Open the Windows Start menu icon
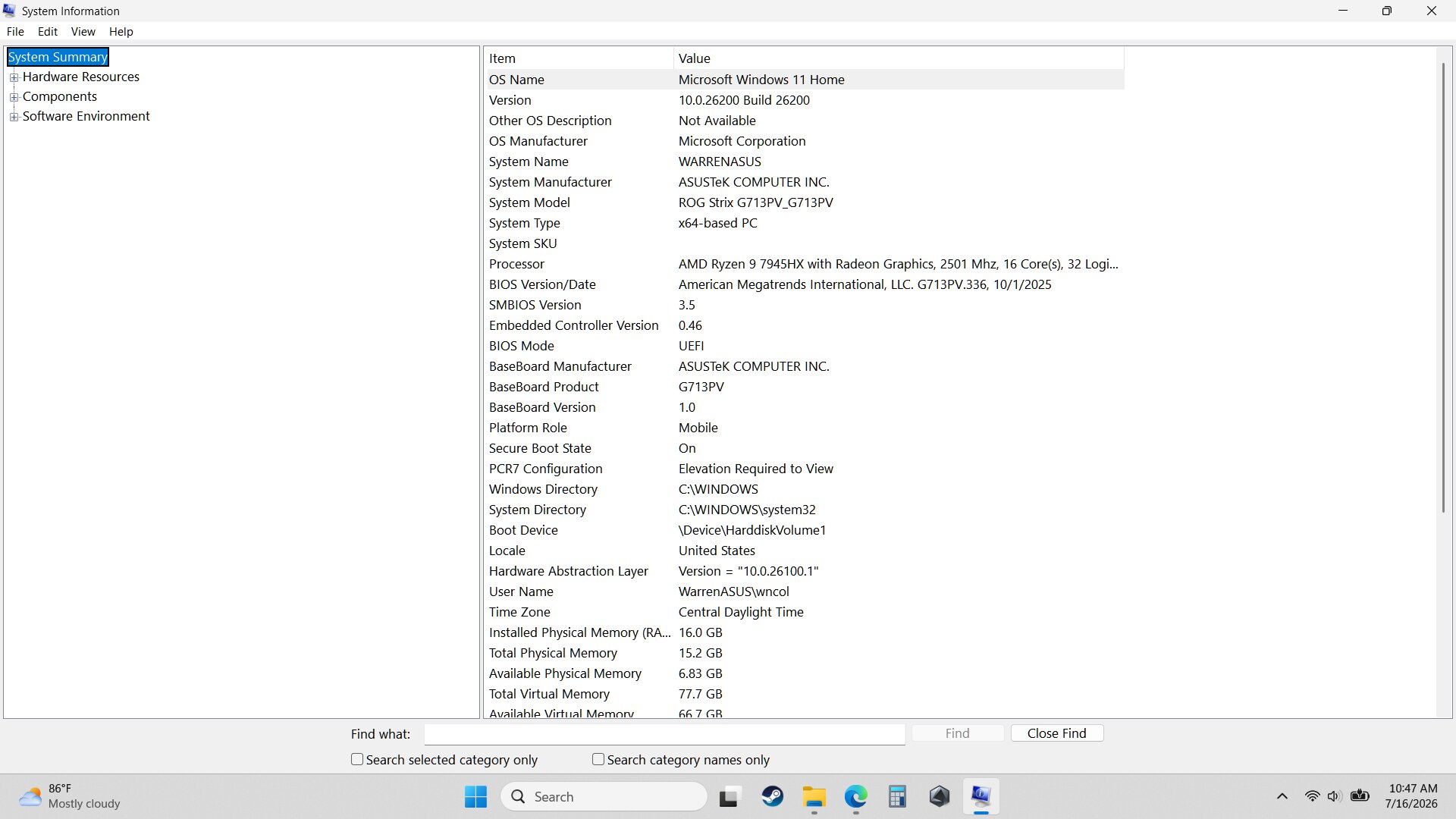This screenshot has width=1456, height=819. pos(475,797)
